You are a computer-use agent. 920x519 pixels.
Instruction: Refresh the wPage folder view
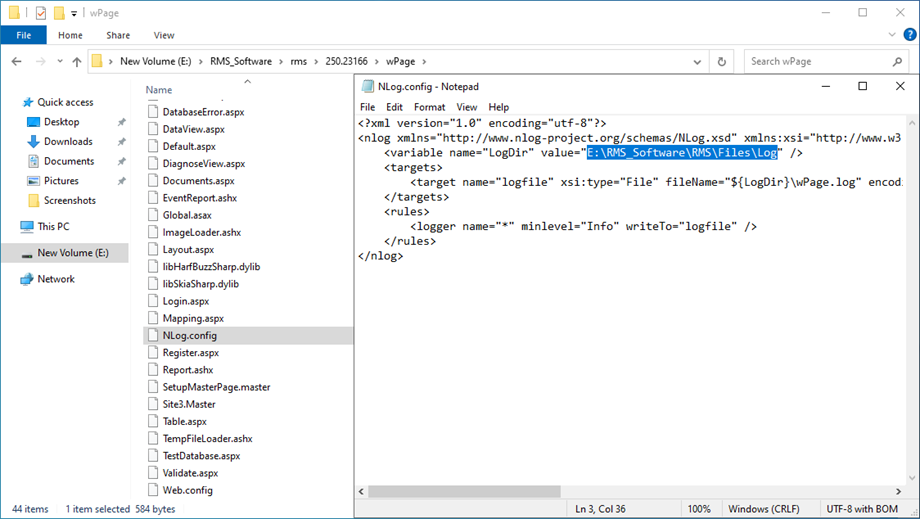pos(722,62)
